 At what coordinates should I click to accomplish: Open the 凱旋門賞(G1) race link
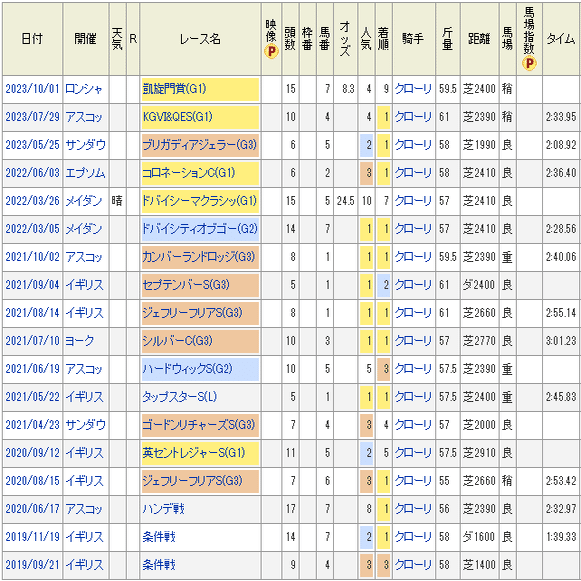click(x=174, y=89)
